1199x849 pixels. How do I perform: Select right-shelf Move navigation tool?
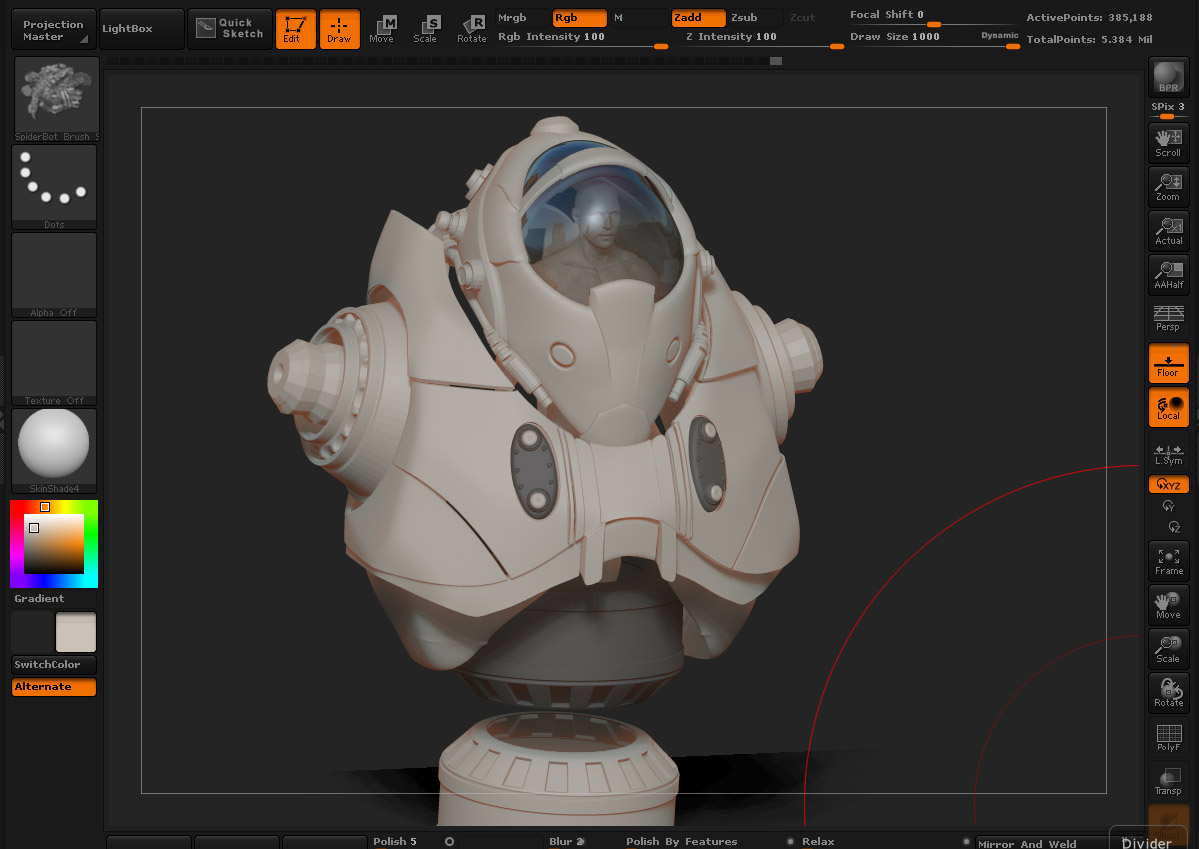click(x=1168, y=605)
